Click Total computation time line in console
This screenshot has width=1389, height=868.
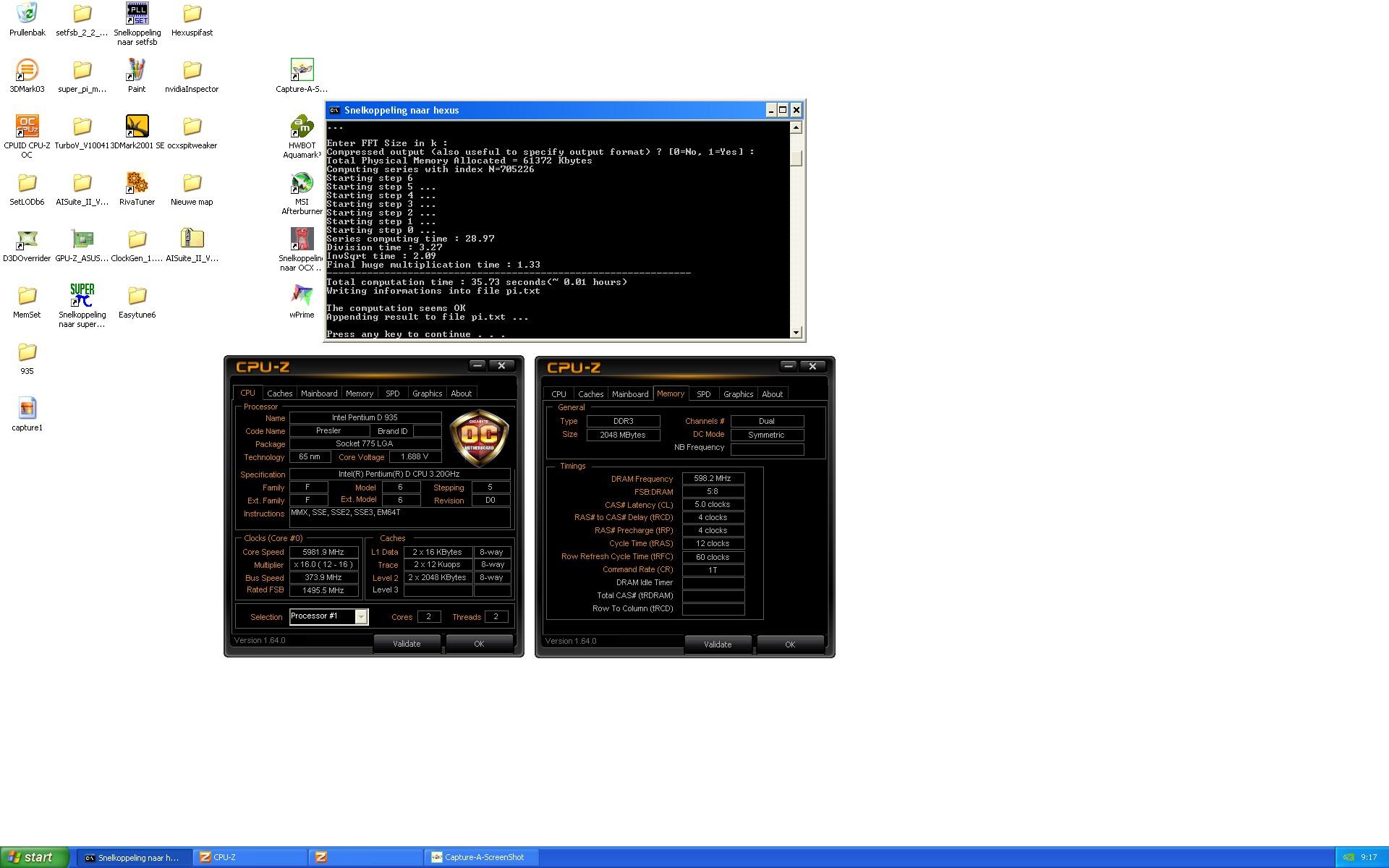point(477,282)
